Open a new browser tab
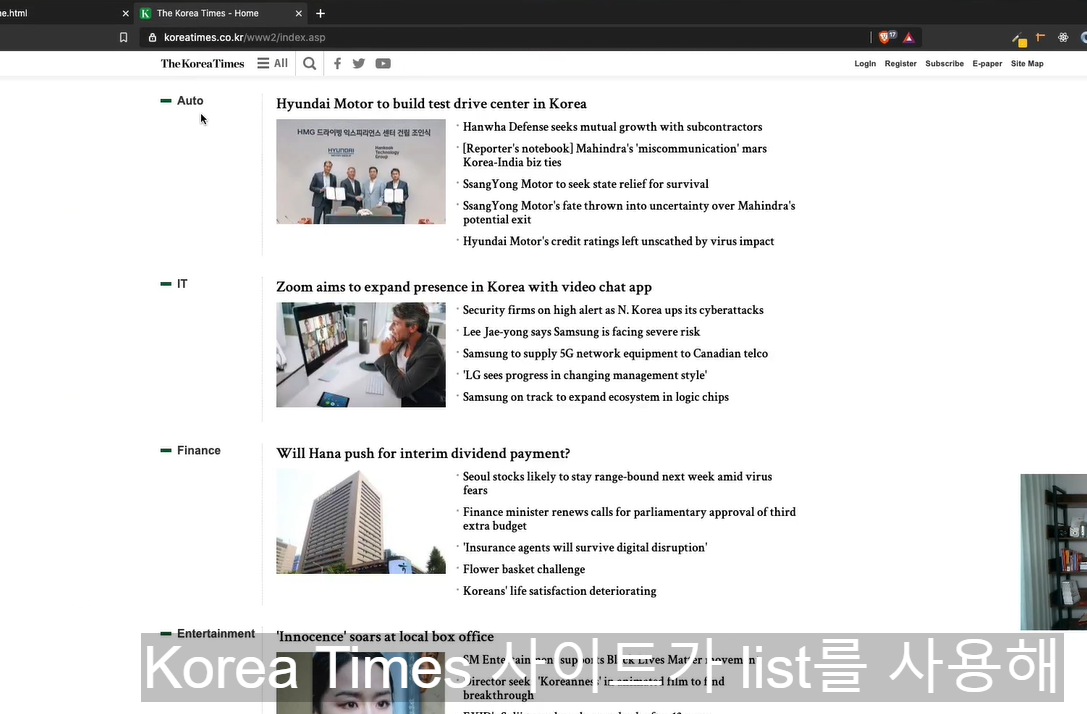The image size is (1087, 714). coord(320,13)
